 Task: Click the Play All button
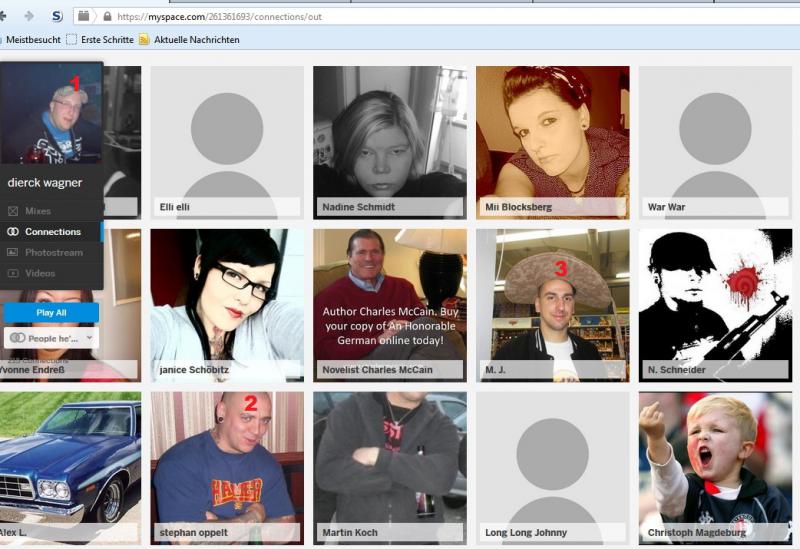click(x=51, y=313)
